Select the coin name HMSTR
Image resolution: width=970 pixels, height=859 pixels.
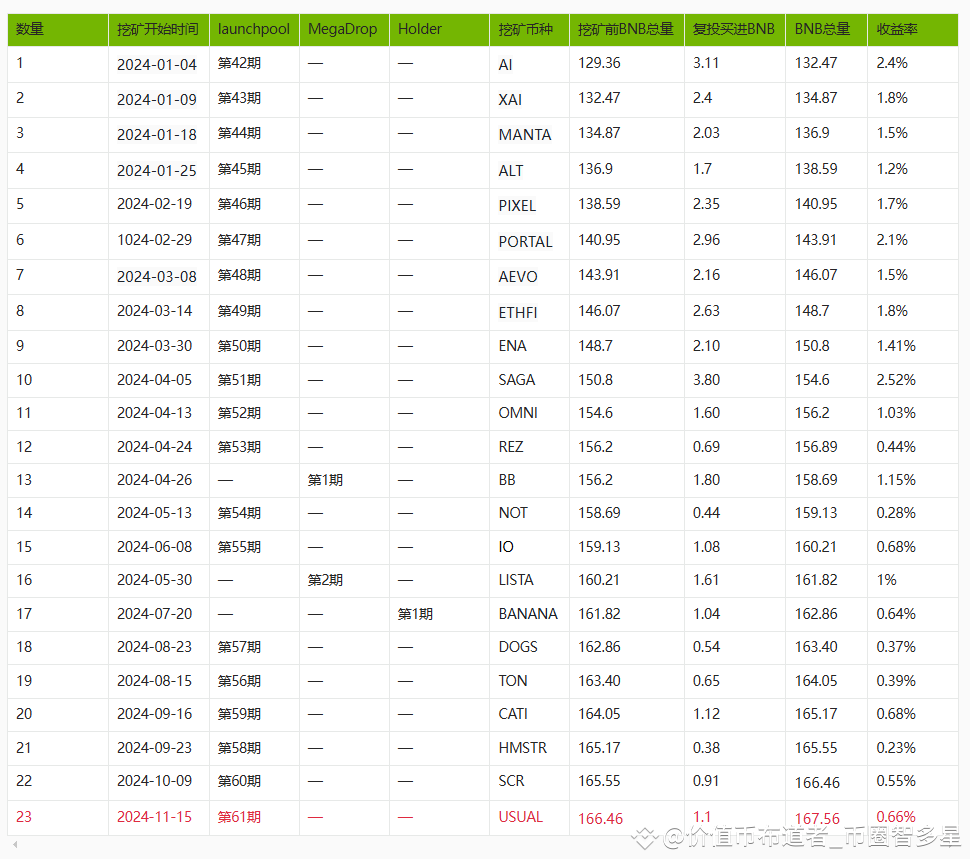[x=523, y=748]
